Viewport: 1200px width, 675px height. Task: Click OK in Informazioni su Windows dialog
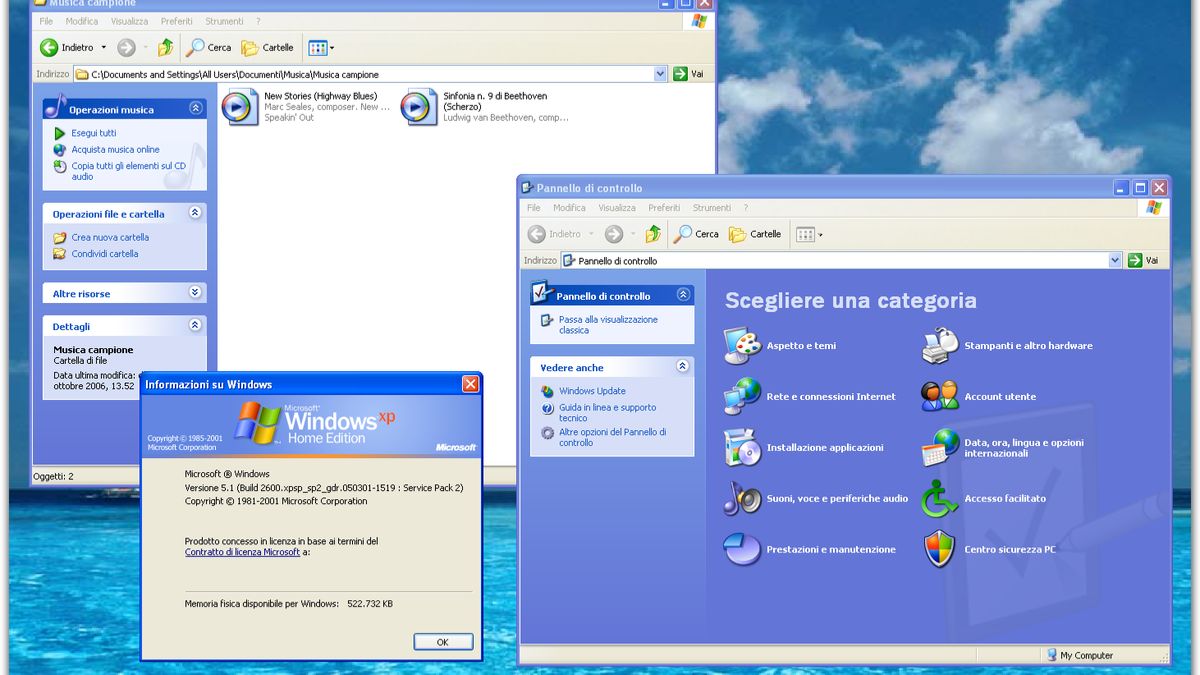443,642
